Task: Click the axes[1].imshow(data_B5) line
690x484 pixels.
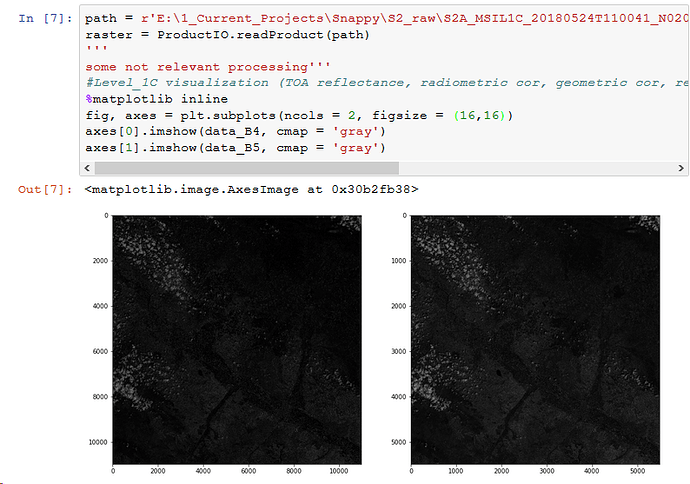Action: [x=235, y=148]
